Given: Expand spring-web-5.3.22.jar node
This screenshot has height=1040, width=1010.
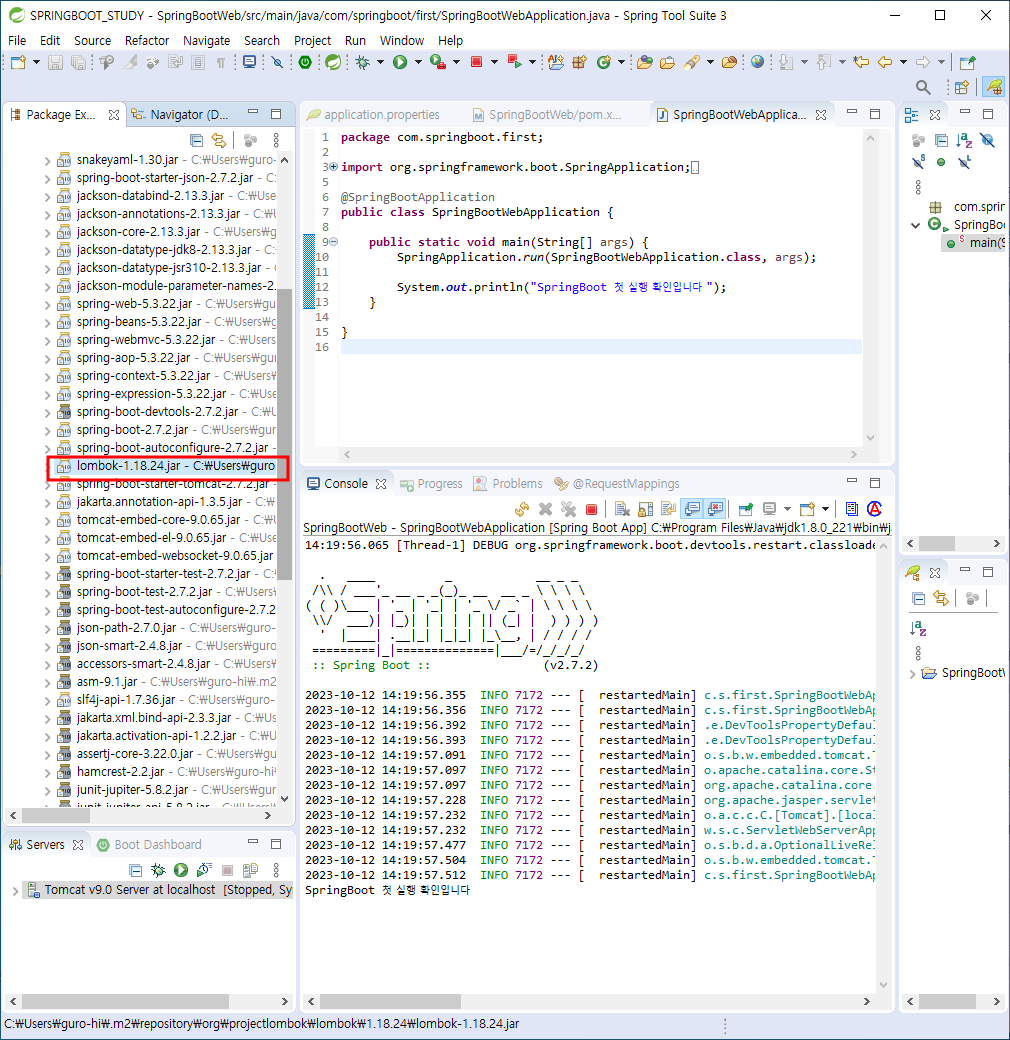Looking at the screenshot, I should [47, 305].
